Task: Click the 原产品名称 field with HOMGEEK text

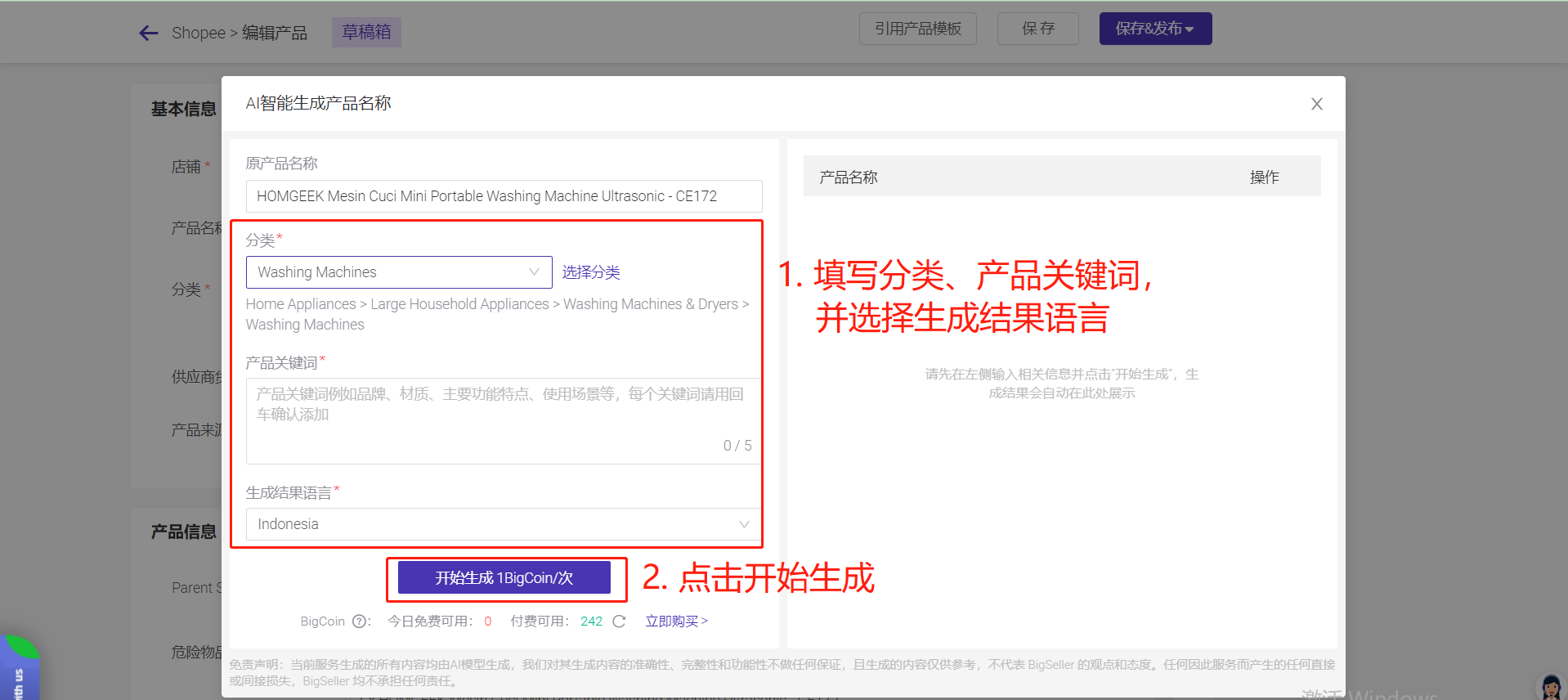Action: point(503,196)
